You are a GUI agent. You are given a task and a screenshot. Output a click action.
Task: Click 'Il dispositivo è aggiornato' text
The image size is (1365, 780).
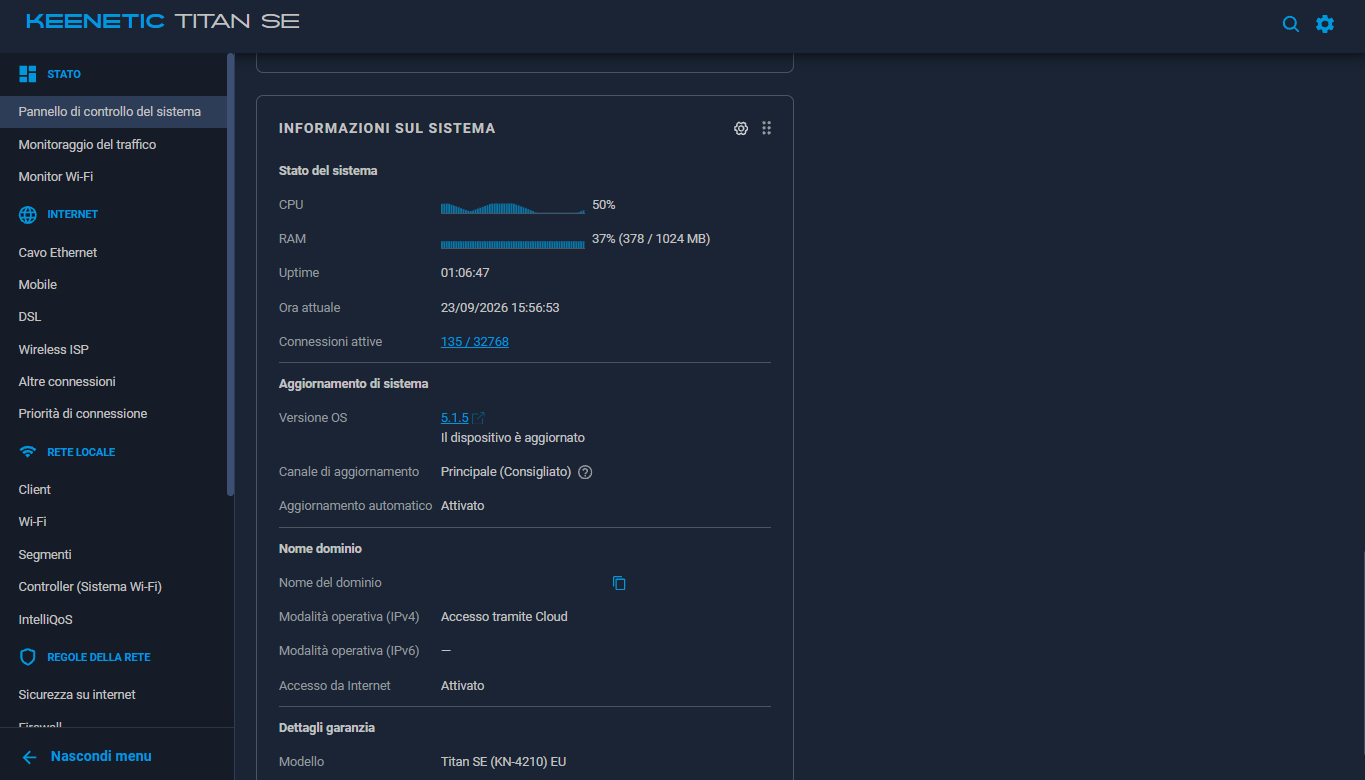pos(513,438)
